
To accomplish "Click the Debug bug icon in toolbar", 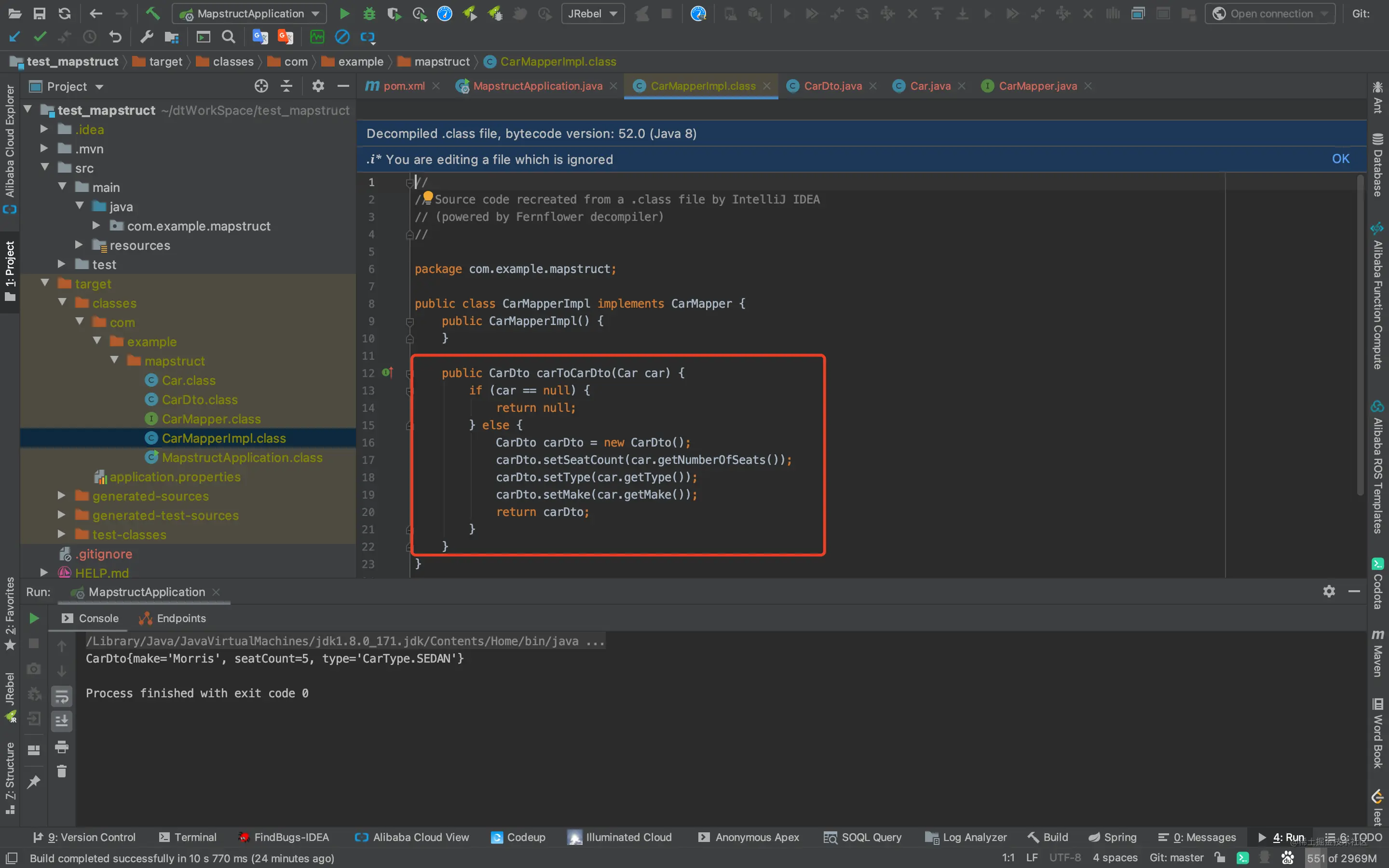I will (x=369, y=13).
